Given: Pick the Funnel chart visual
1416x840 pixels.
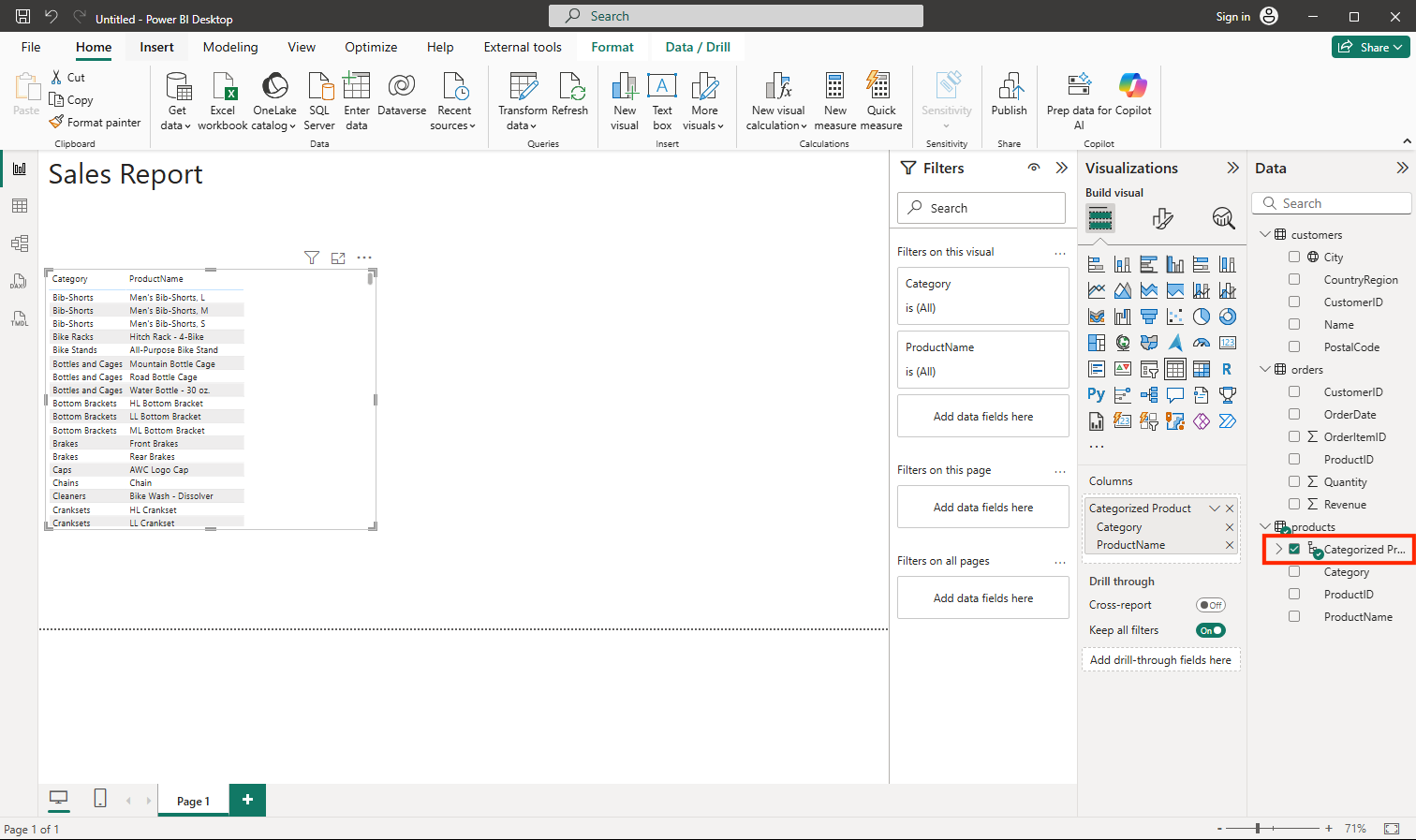Looking at the screenshot, I should point(1149,317).
